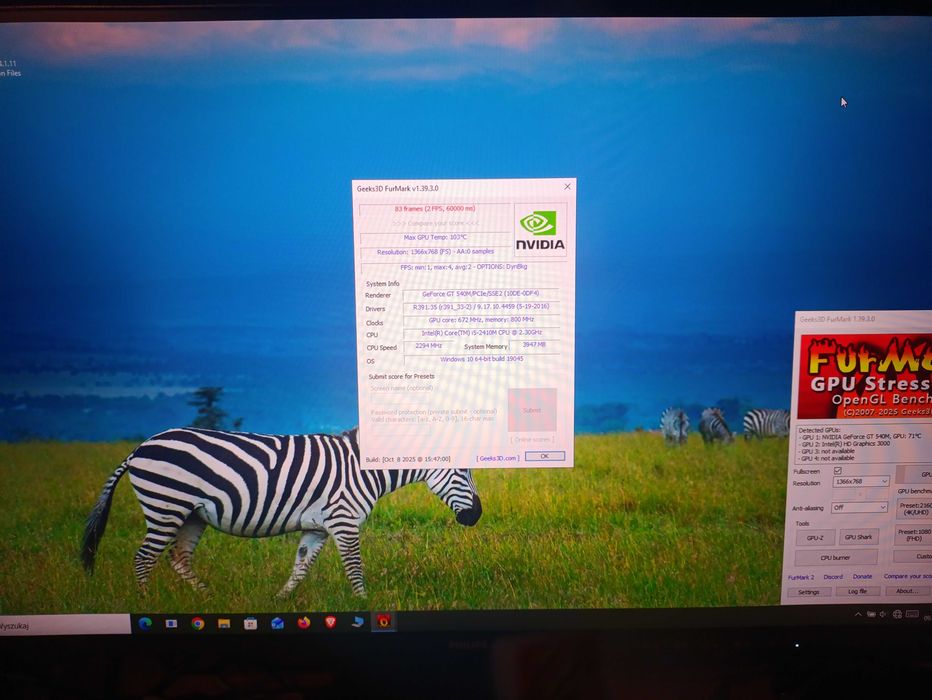This screenshot has height=700, width=932.
Task: Select the Resolution: 1366x768 (FS) result text
Action: pyautogui.click(x=435, y=252)
